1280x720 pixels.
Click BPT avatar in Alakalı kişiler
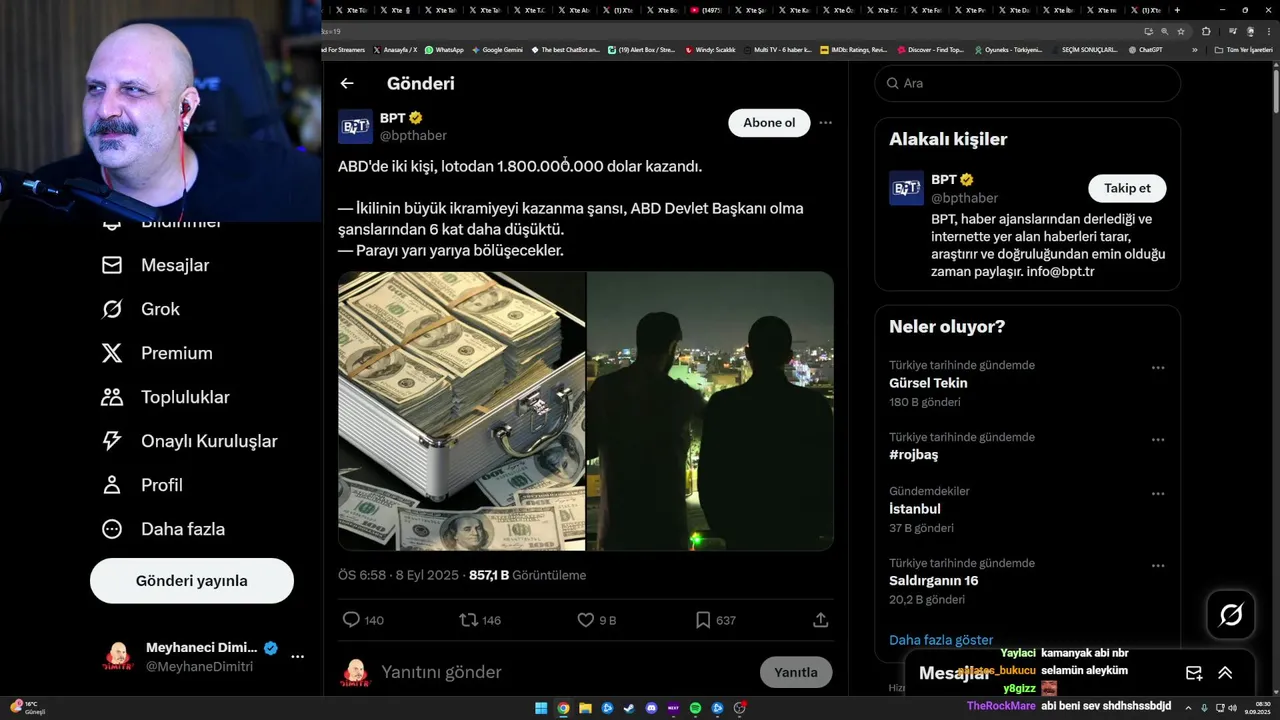[906, 188]
